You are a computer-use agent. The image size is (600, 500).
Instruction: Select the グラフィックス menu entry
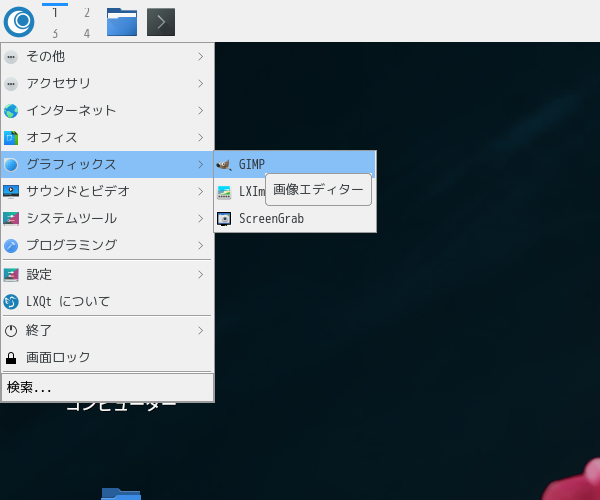[107, 164]
